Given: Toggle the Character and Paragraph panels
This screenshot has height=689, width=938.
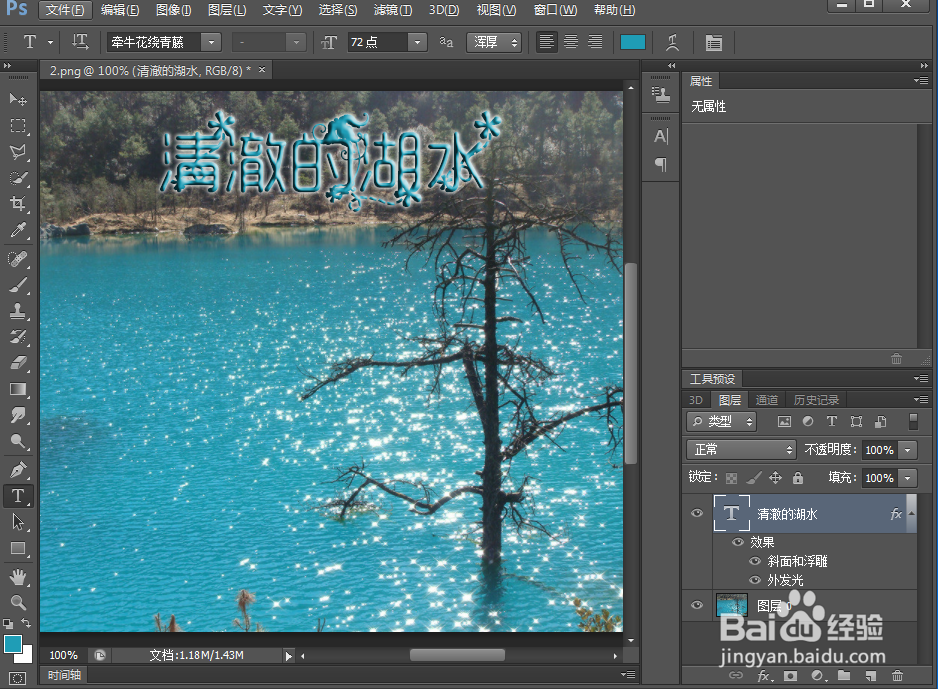Looking at the screenshot, I should [x=713, y=42].
